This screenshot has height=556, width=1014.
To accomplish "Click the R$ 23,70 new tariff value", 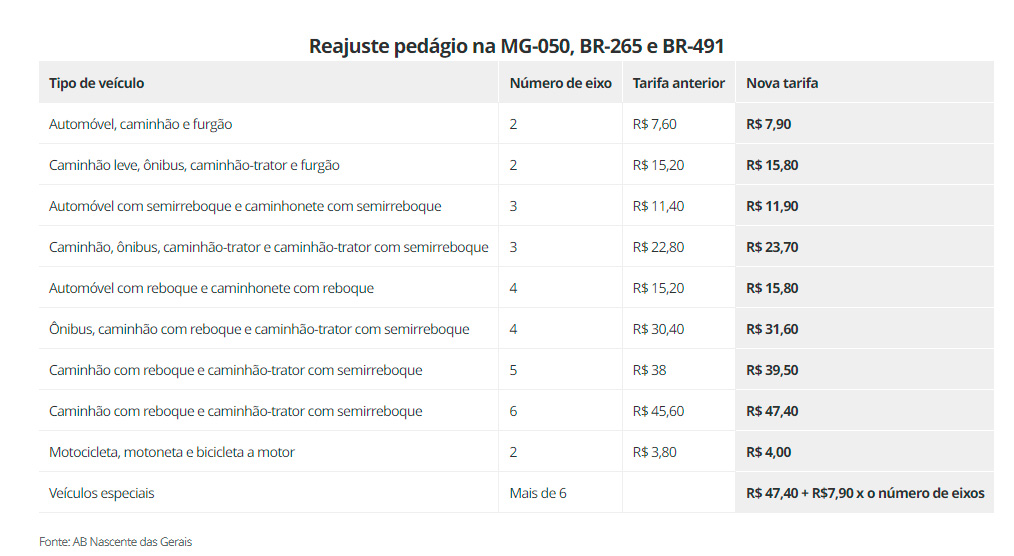I will point(772,247).
